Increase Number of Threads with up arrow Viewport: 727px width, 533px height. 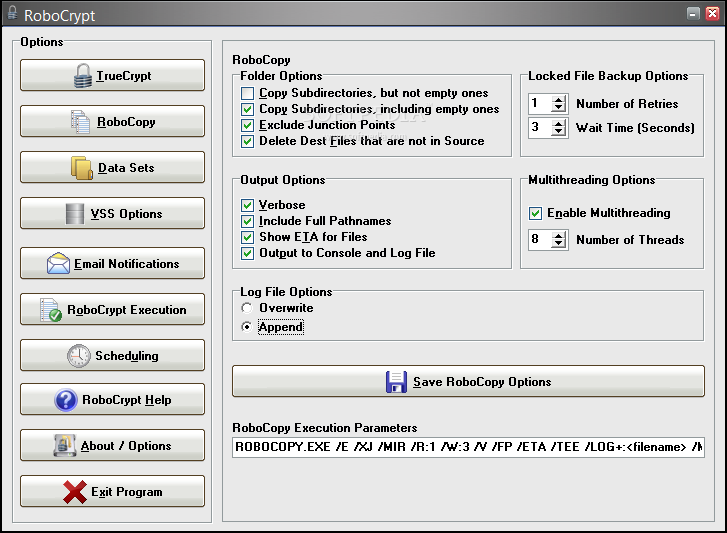click(559, 235)
